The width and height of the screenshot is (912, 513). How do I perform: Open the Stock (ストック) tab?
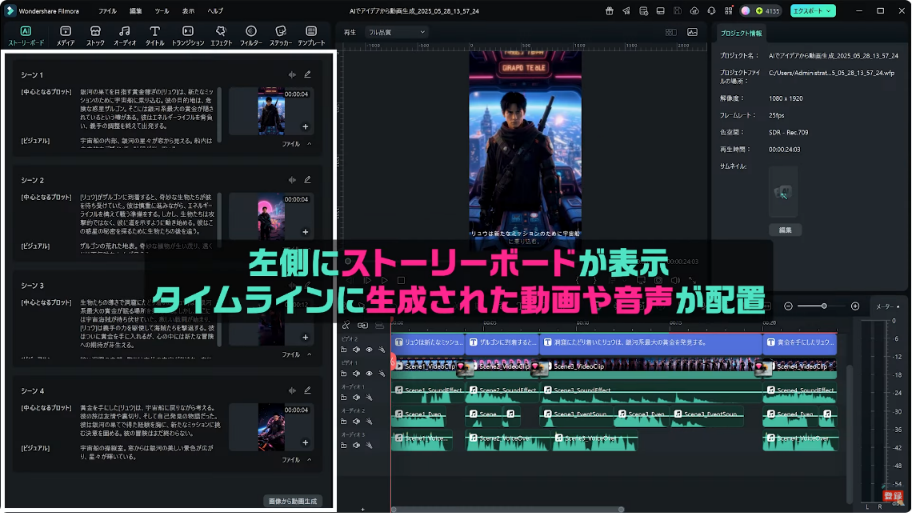95,35
